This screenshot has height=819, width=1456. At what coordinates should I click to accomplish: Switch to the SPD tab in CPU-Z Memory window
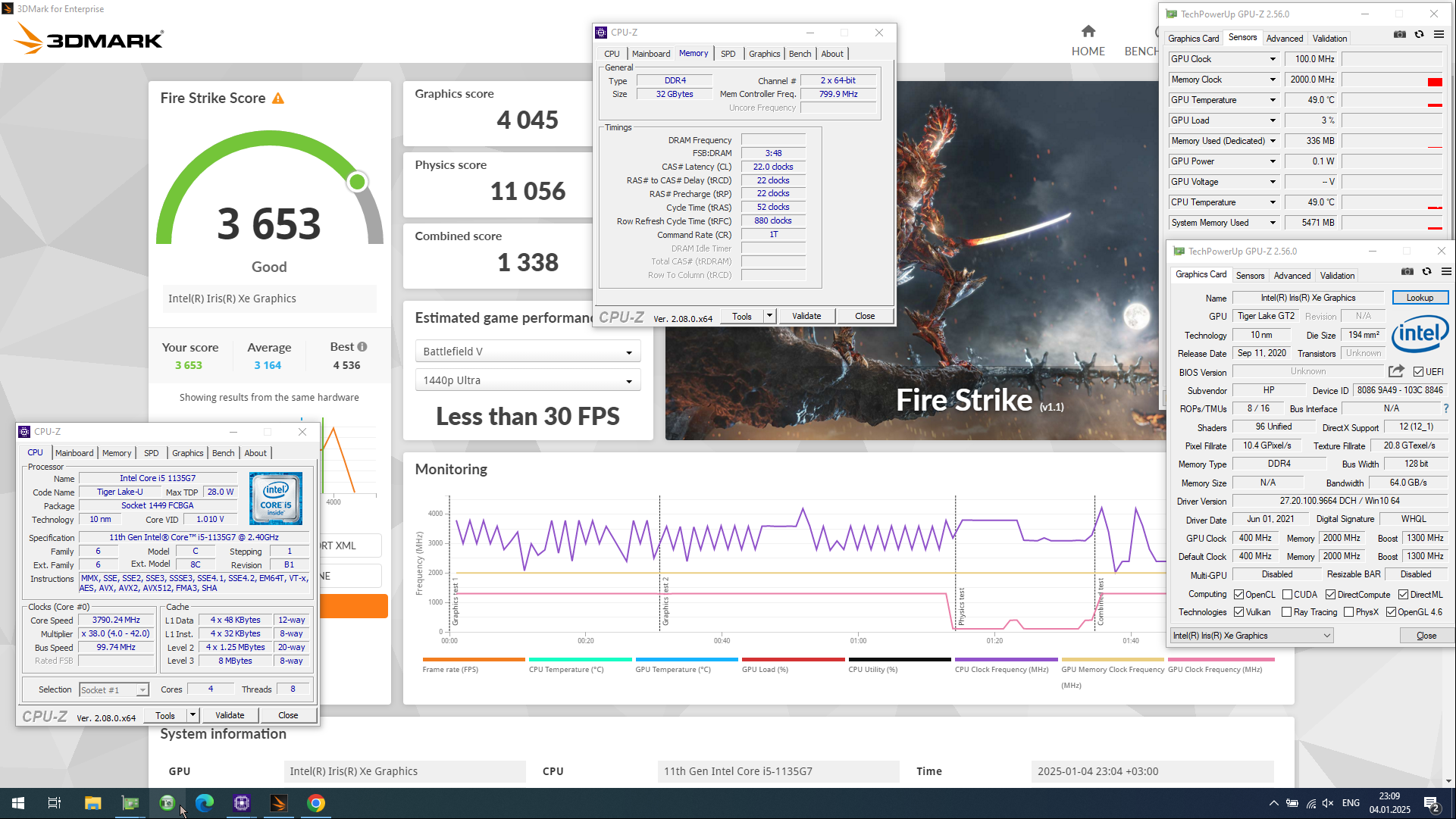click(x=728, y=54)
